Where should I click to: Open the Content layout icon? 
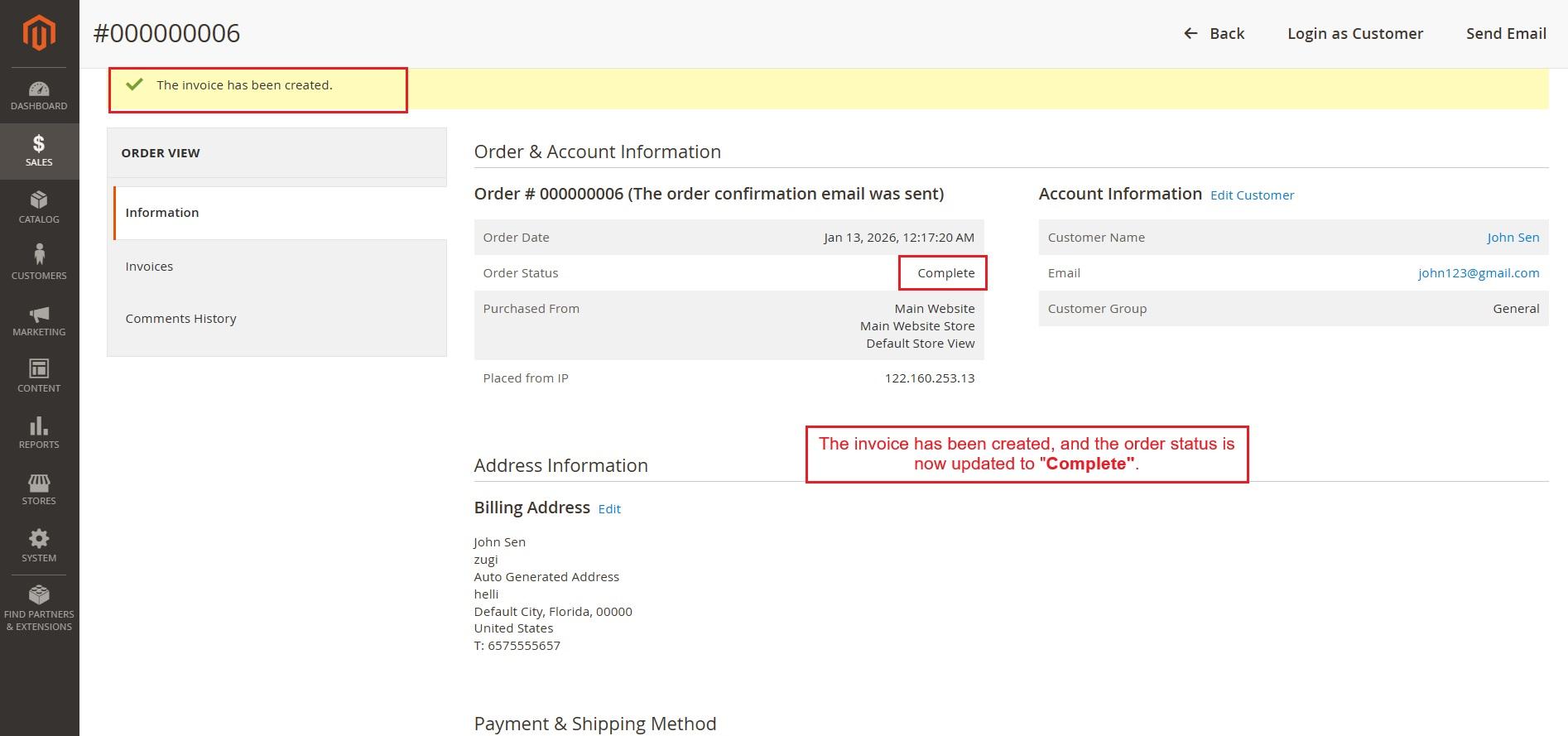coord(39,368)
